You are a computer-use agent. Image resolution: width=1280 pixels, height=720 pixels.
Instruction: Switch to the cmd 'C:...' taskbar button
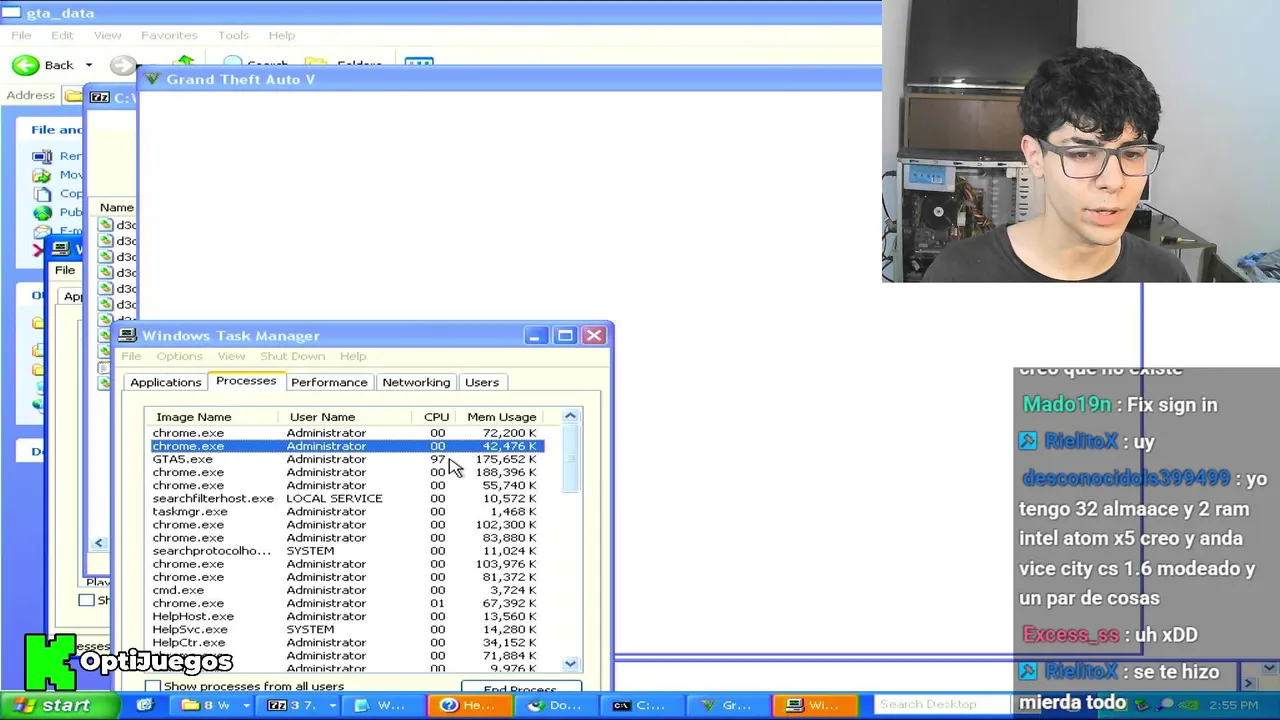(641, 705)
